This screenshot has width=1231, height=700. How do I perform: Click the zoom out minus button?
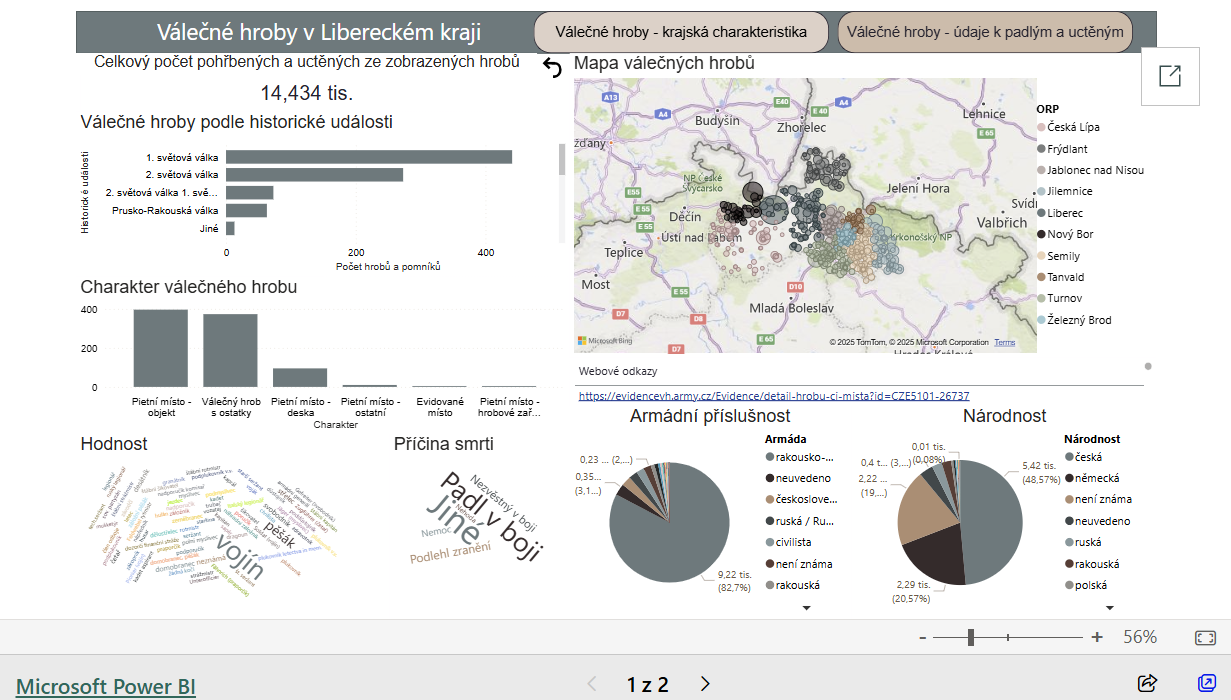click(x=922, y=637)
